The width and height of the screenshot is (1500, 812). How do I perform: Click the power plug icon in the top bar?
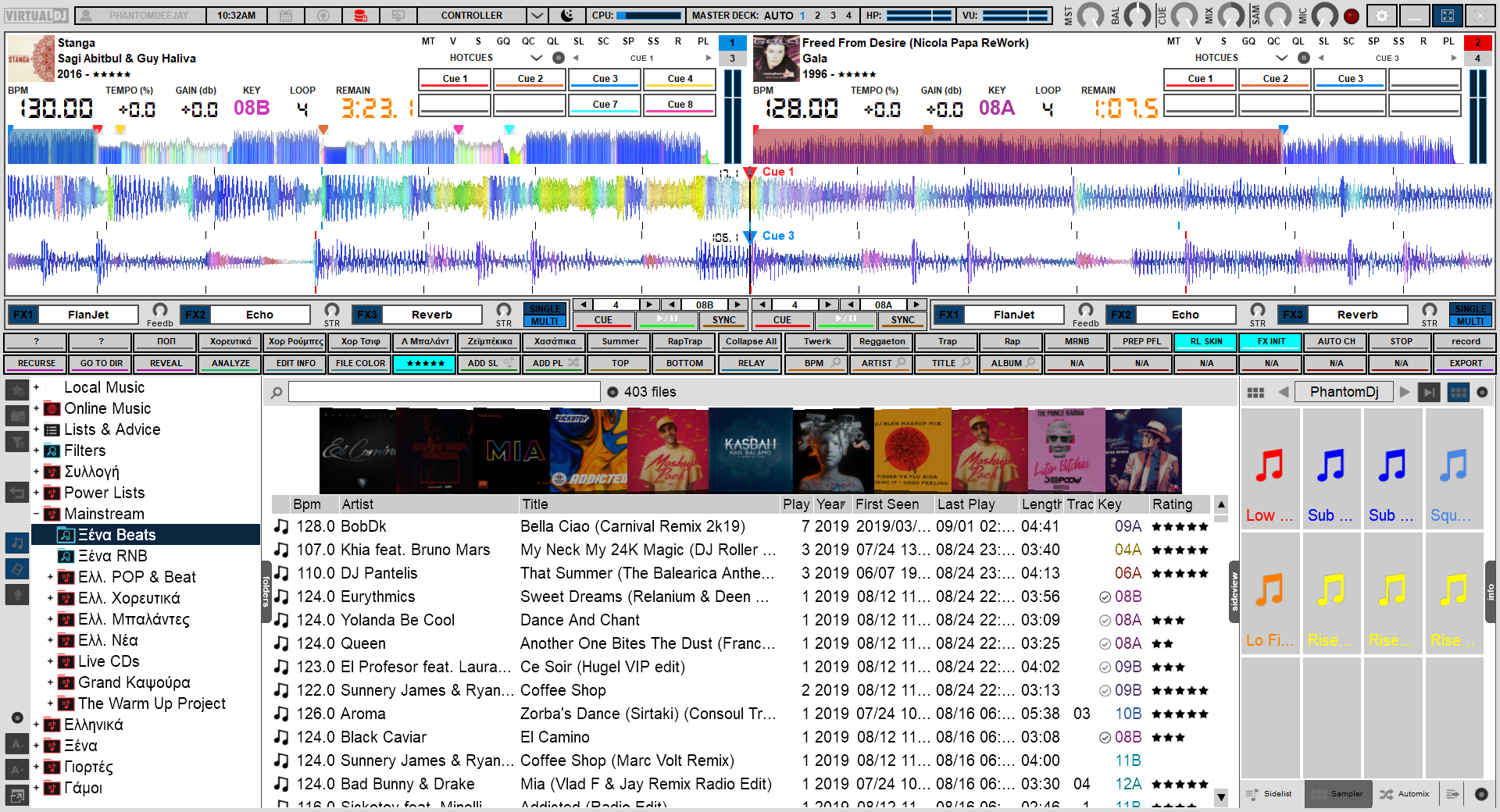click(323, 16)
